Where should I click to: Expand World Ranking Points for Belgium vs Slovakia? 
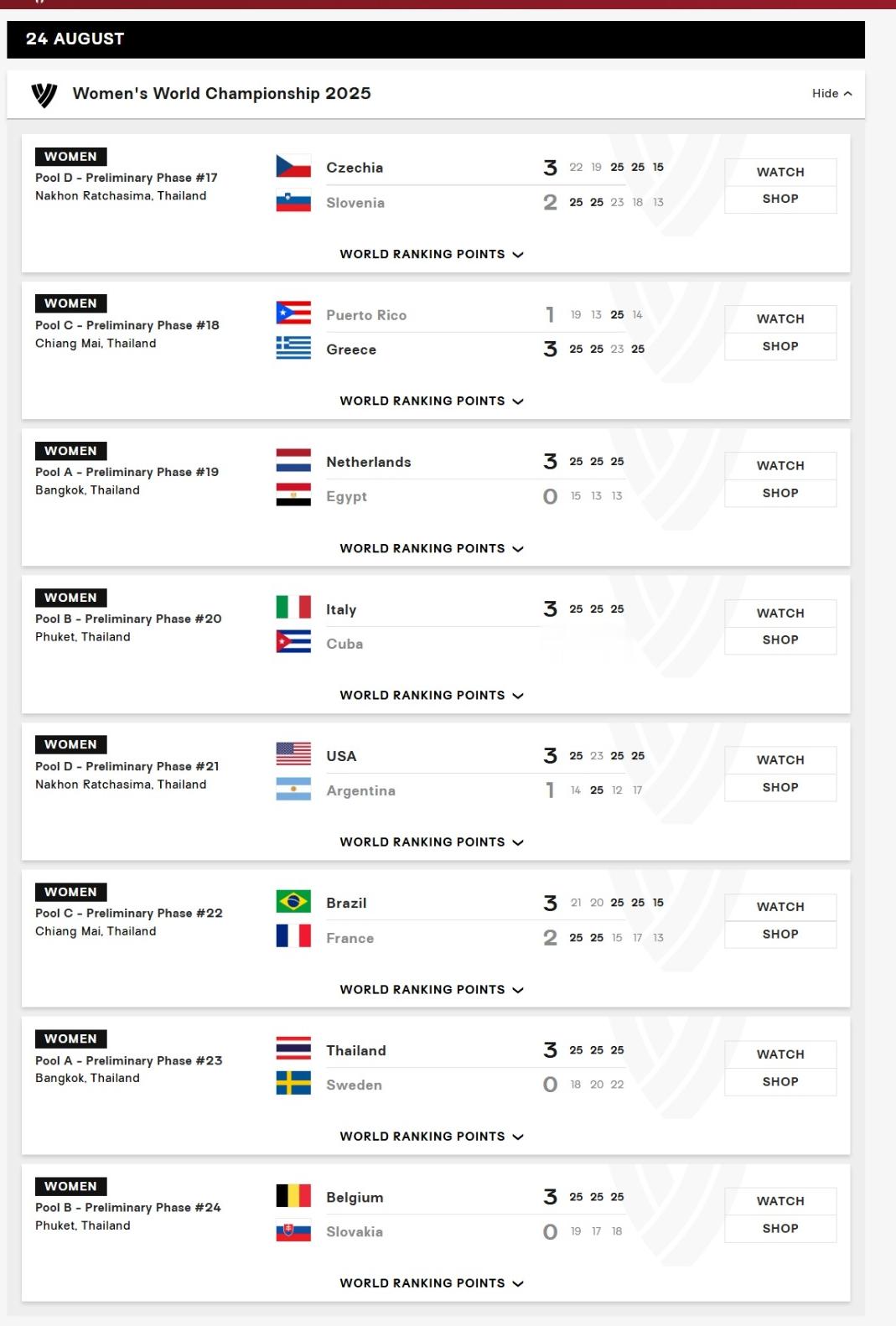[x=432, y=1283]
